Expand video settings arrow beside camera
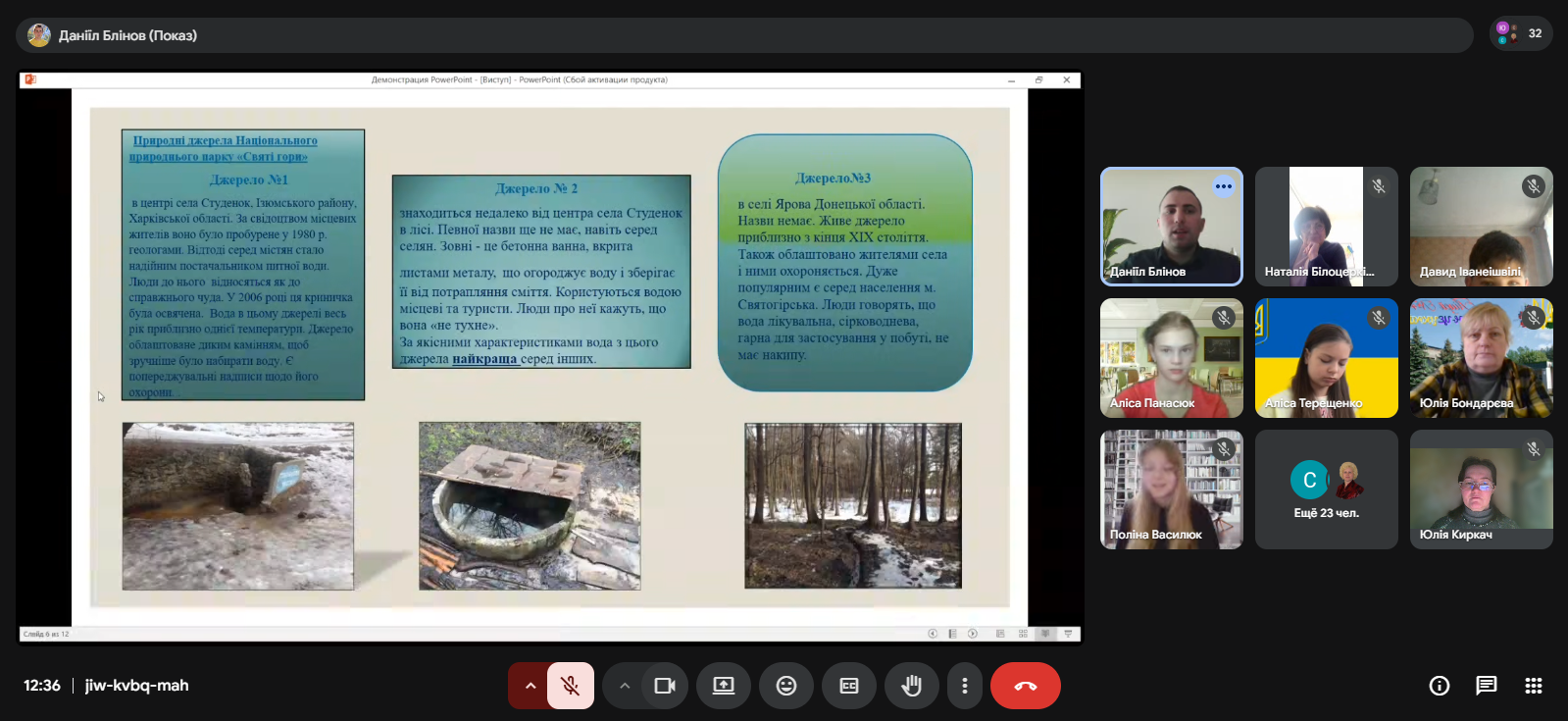The height and width of the screenshot is (721, 1568). (624, 686)
